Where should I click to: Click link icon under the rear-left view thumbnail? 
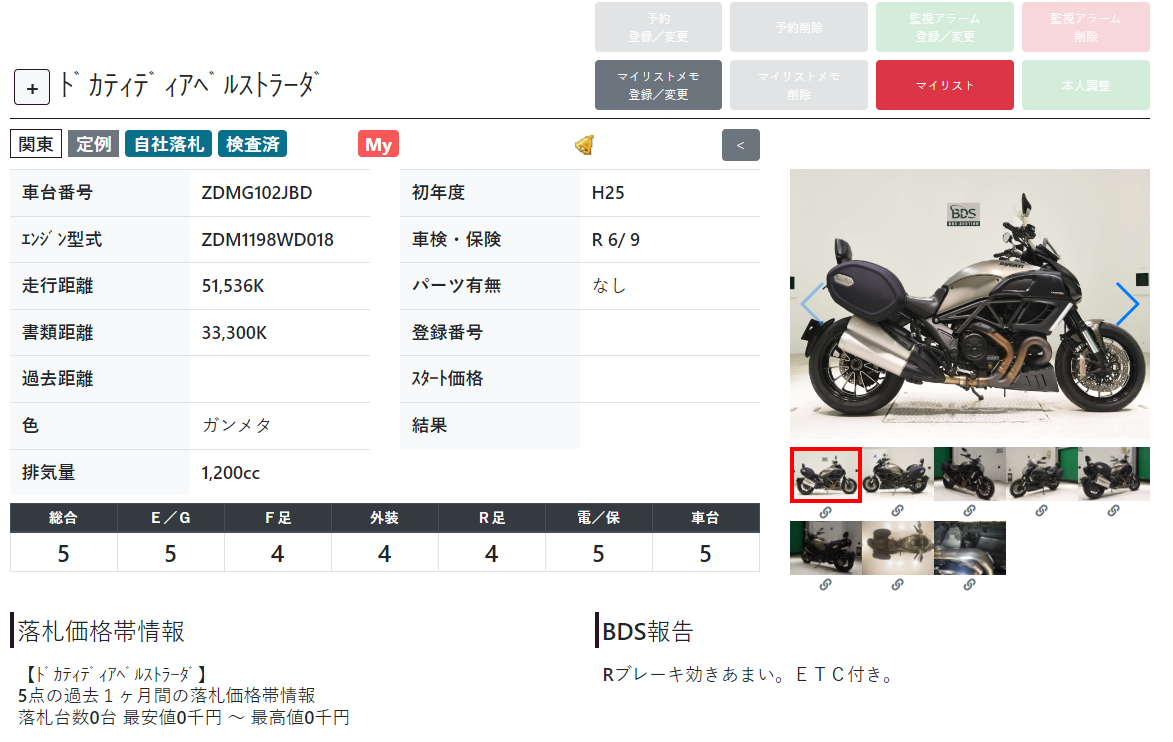point(825,585)
